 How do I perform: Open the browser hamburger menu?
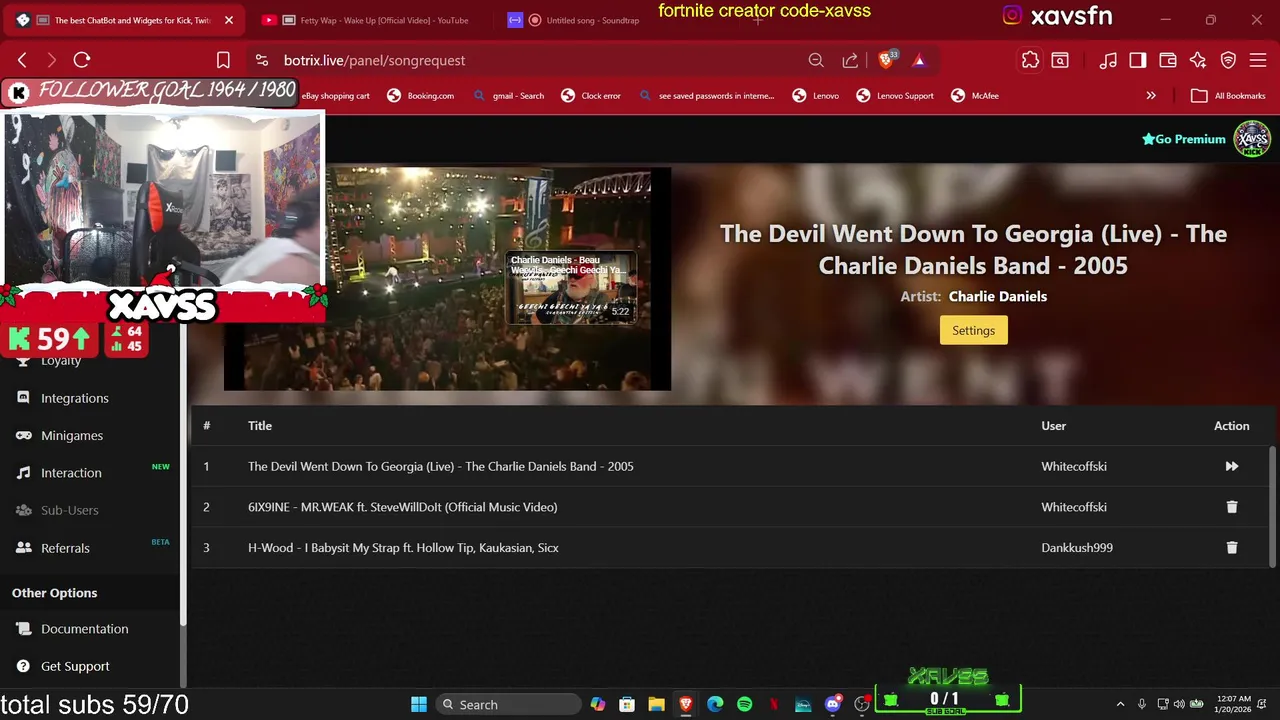[1258, 60]
